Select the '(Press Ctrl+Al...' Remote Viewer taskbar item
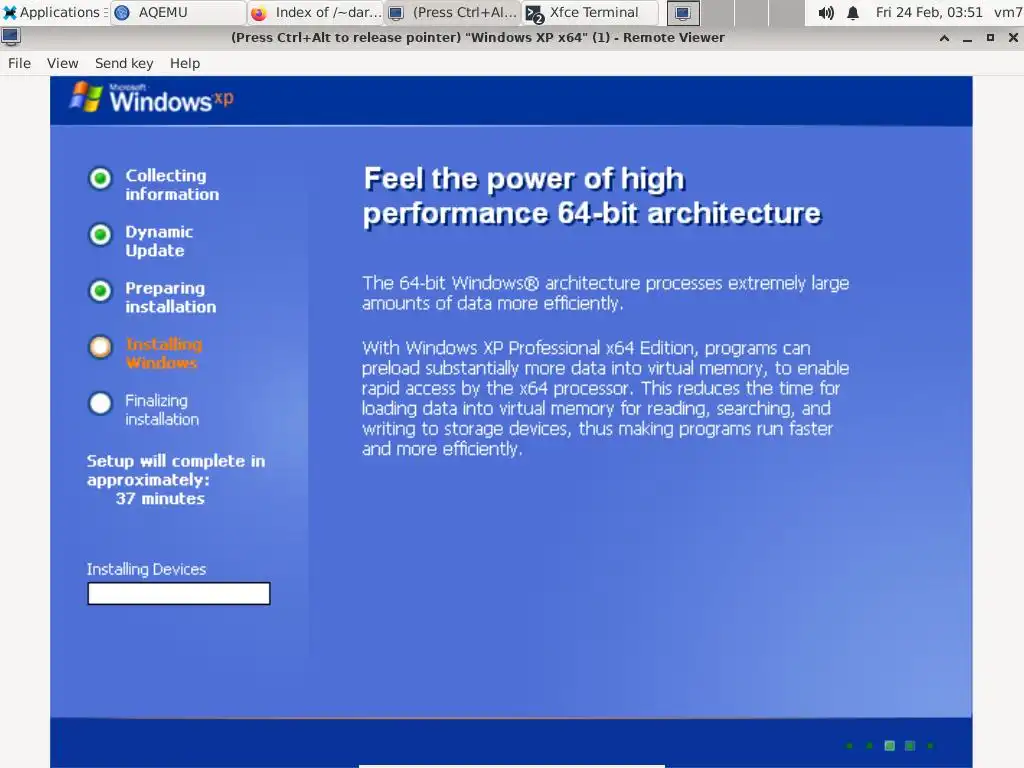The height and width of the screenshot is (768, 1024). 453,12
